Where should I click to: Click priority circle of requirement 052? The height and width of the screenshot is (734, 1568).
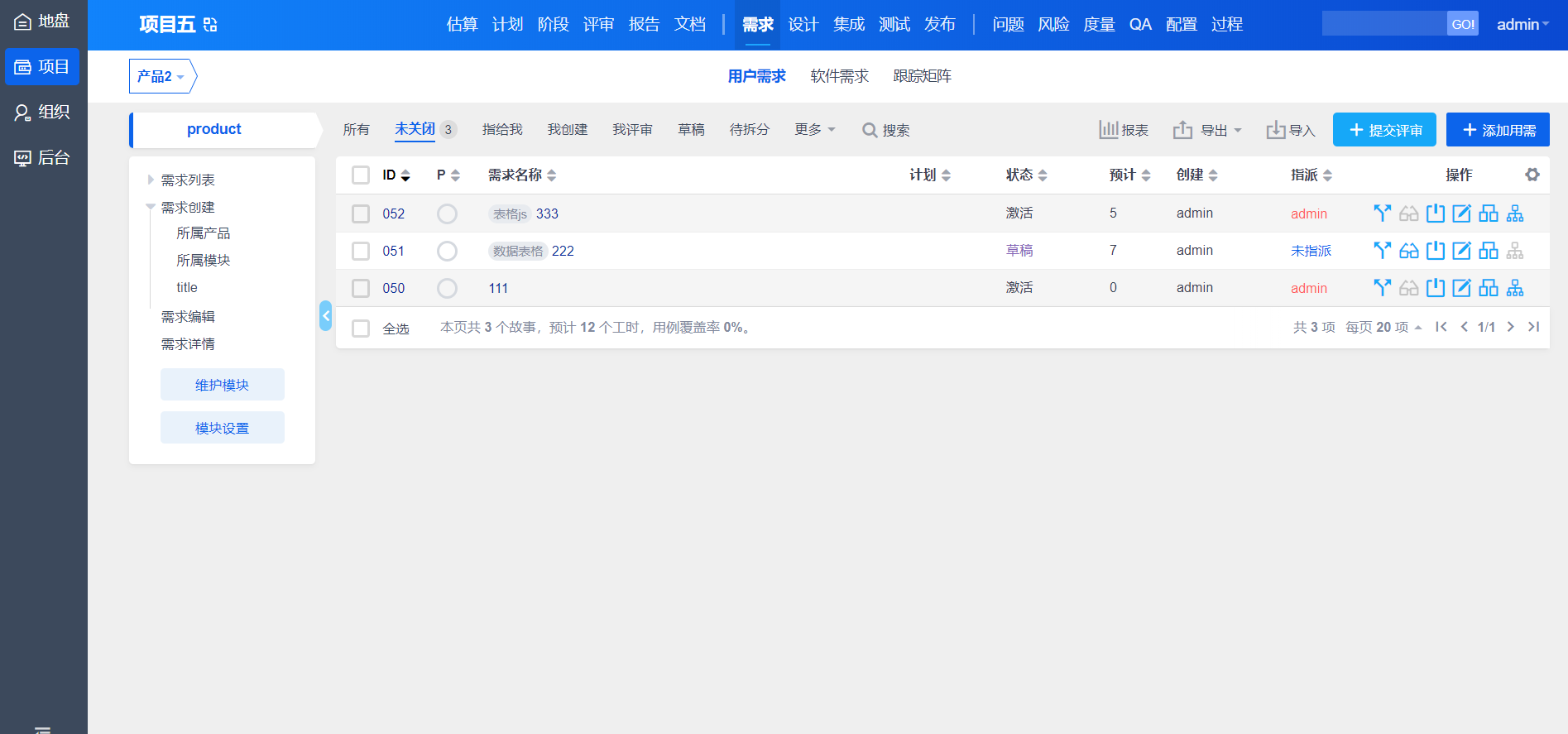[447, 213]
